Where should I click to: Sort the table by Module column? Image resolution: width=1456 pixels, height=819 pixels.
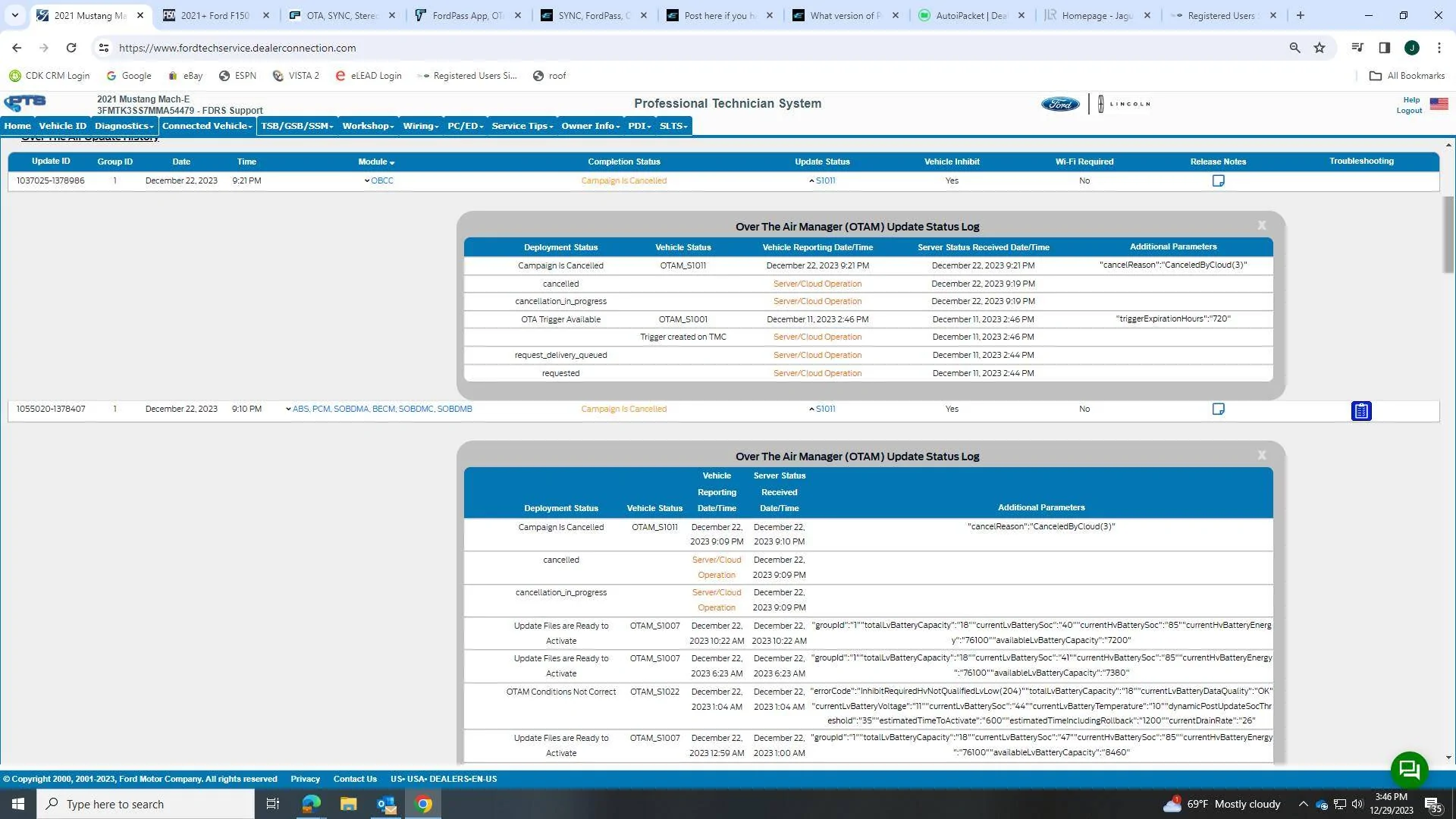pyautogui.click(x=376, y=162)
